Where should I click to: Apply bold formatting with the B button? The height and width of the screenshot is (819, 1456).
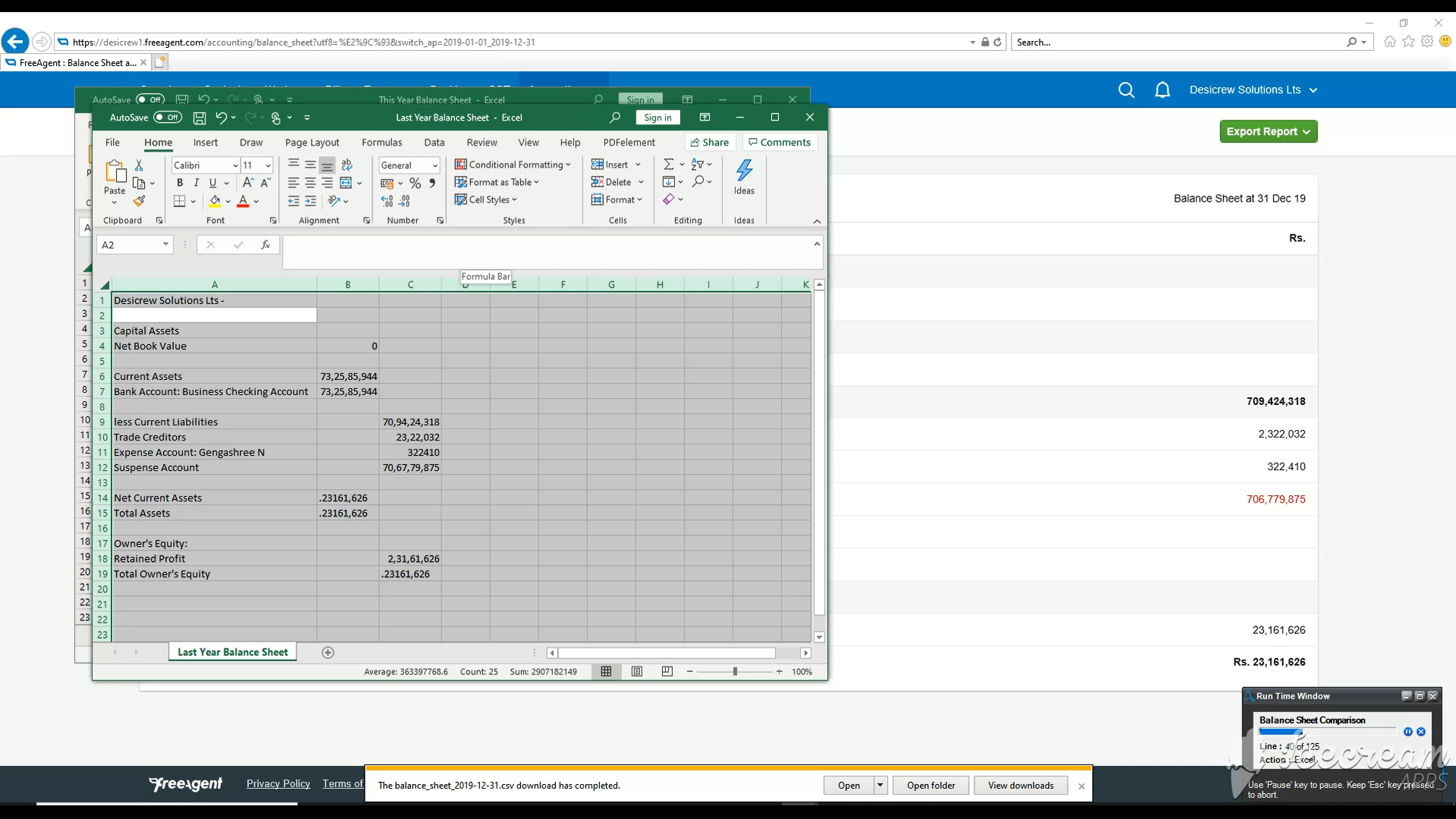click(x=180, y=183)
